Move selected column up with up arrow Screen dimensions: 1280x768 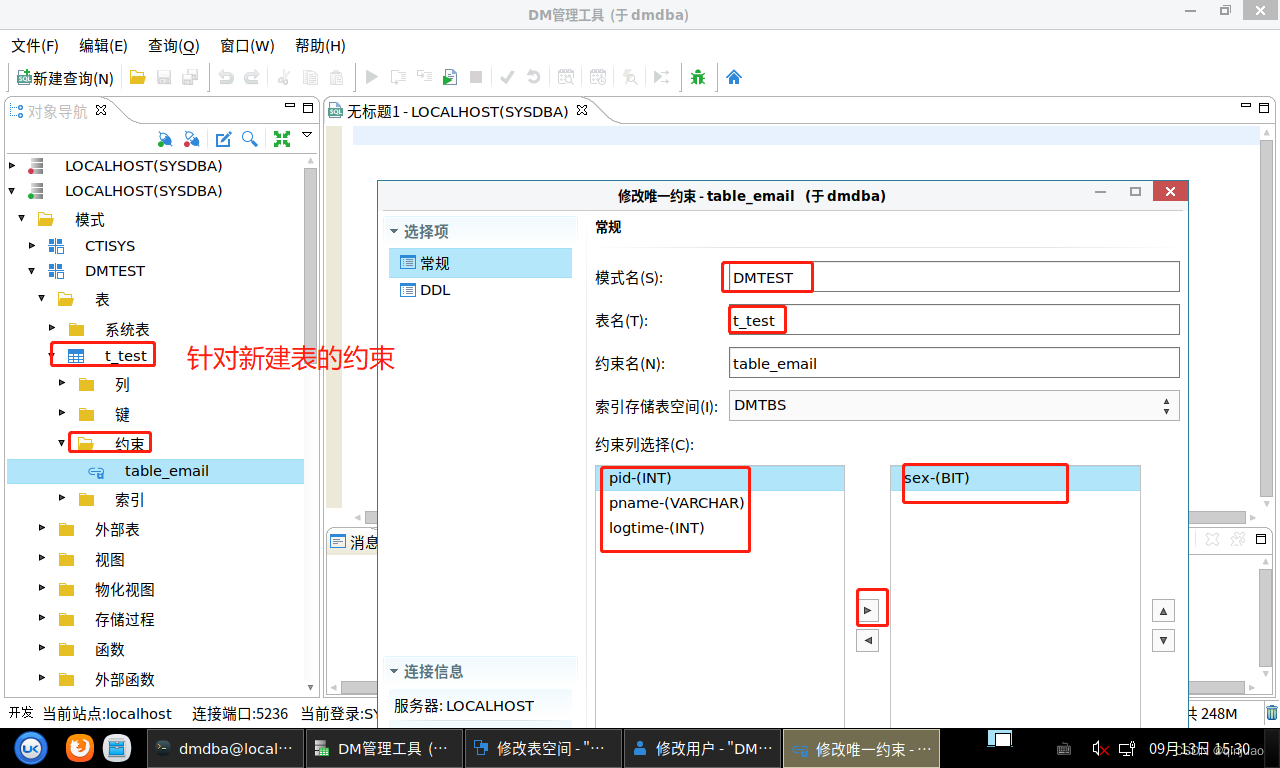[1163, 610]
